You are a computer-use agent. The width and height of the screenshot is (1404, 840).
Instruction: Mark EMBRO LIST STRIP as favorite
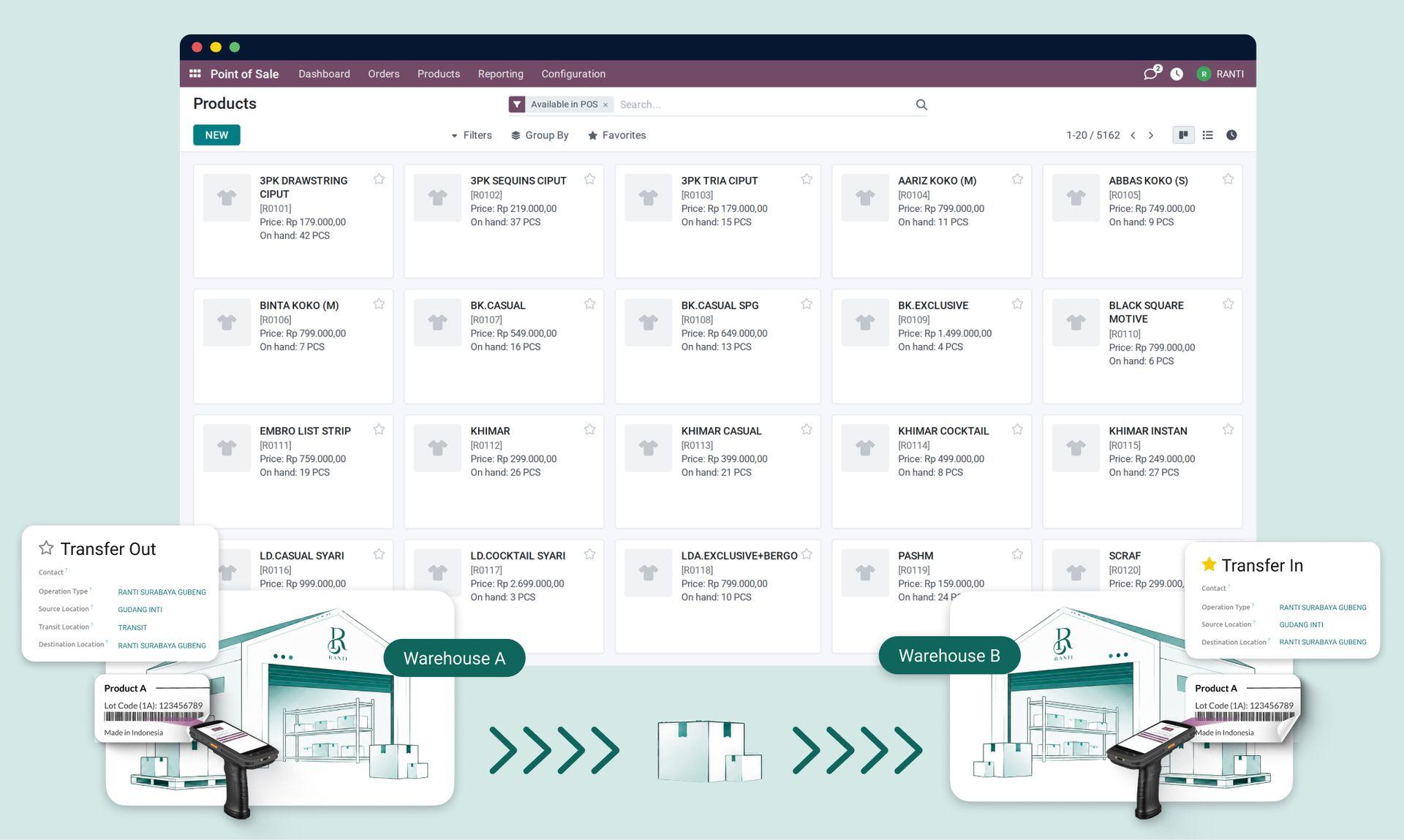point(379,430)
